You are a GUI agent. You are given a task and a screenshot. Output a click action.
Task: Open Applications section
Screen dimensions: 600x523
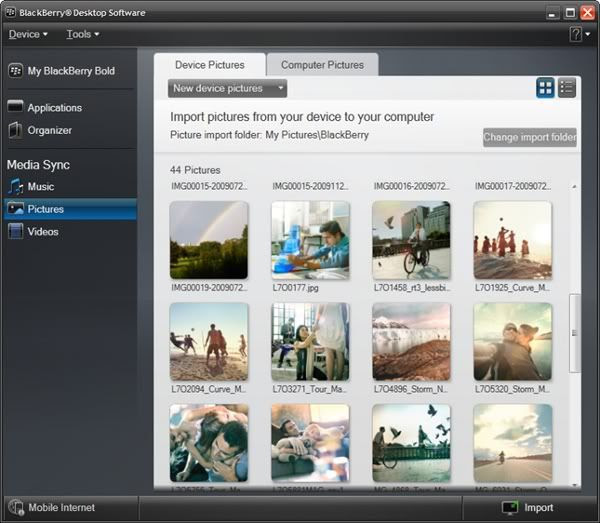[x=55, y=108]
